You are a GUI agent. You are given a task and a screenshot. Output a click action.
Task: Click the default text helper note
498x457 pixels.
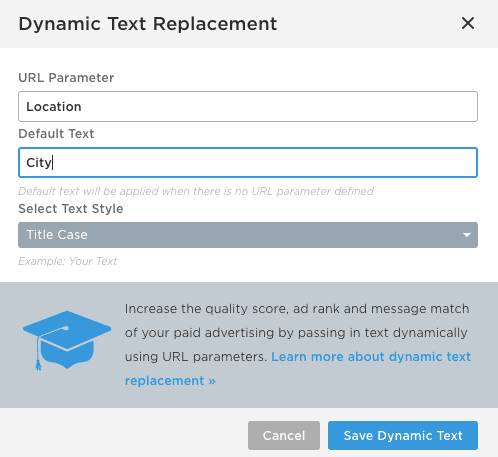[x=196, y=191]
